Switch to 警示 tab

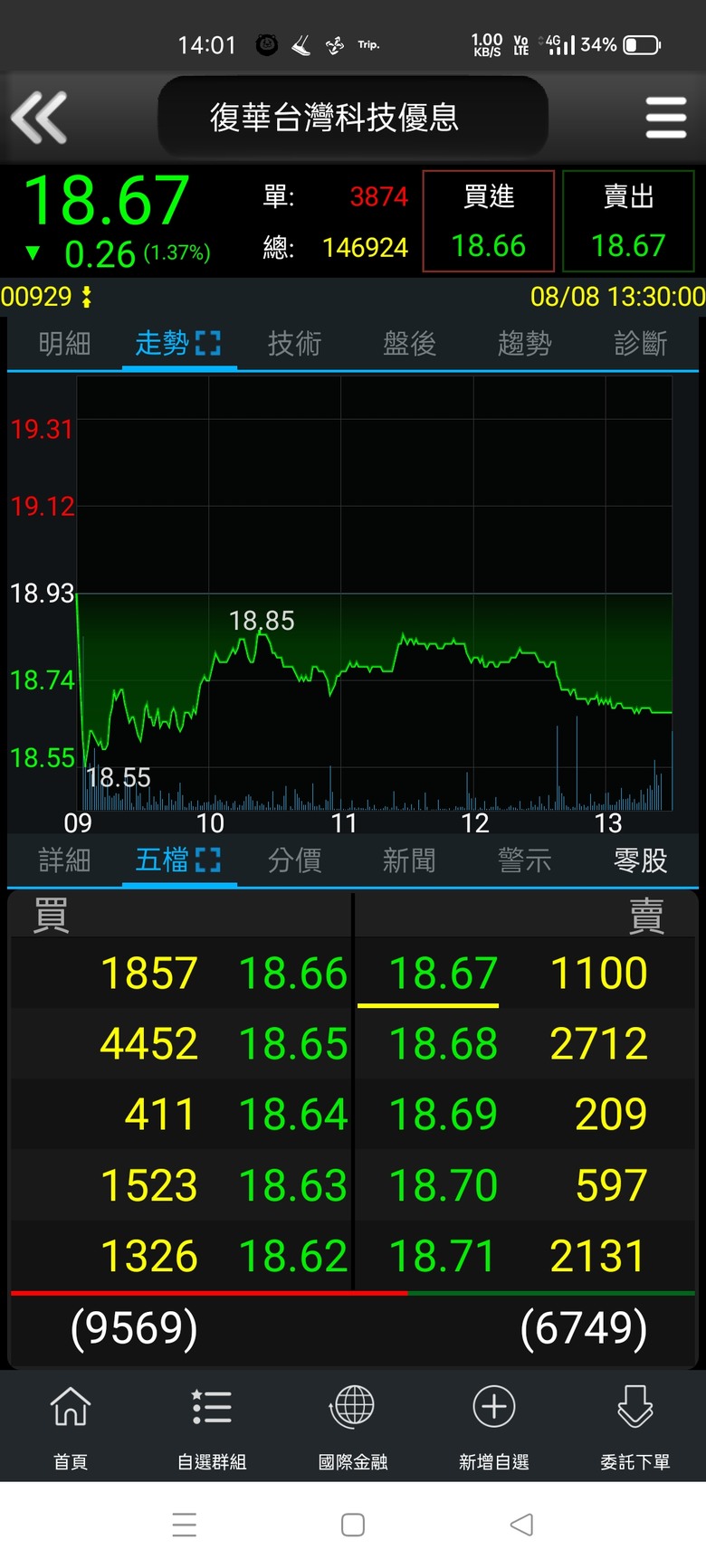tap(524, 860)
